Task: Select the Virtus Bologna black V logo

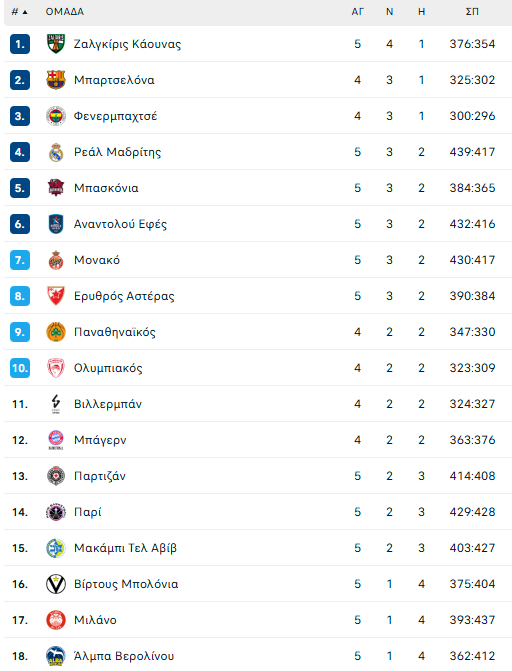Action: (x=56, y=584)
